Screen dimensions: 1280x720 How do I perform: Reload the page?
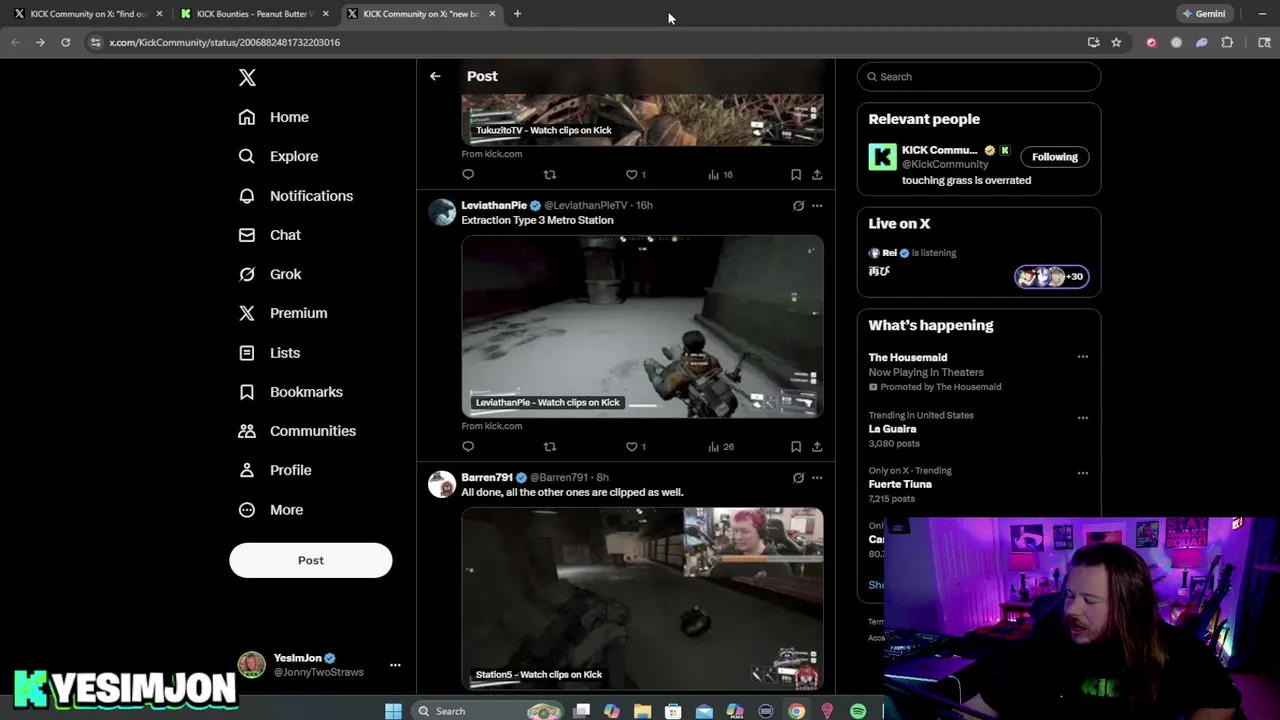click(65, 42)
